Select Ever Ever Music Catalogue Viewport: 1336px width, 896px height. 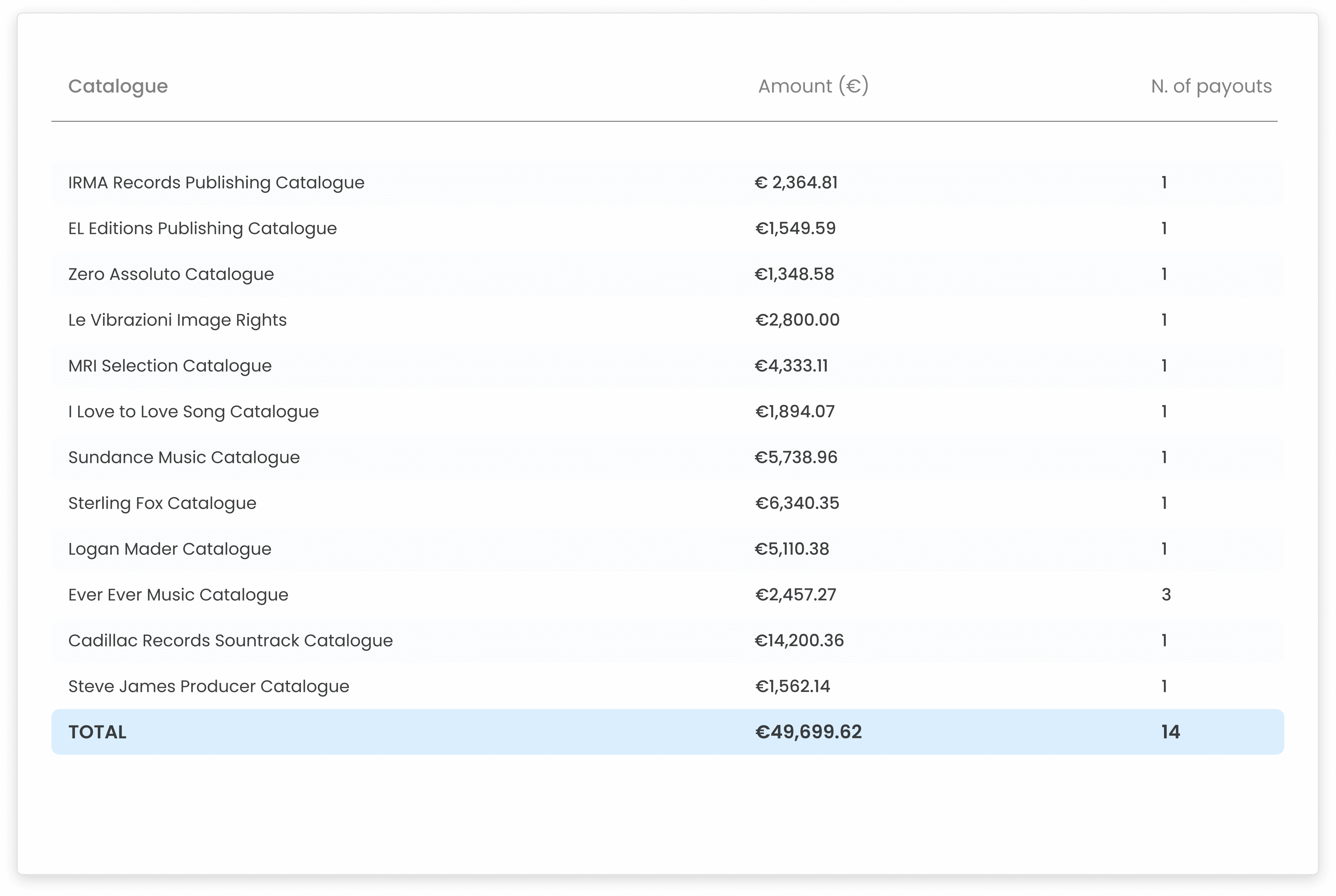point(178,595)
